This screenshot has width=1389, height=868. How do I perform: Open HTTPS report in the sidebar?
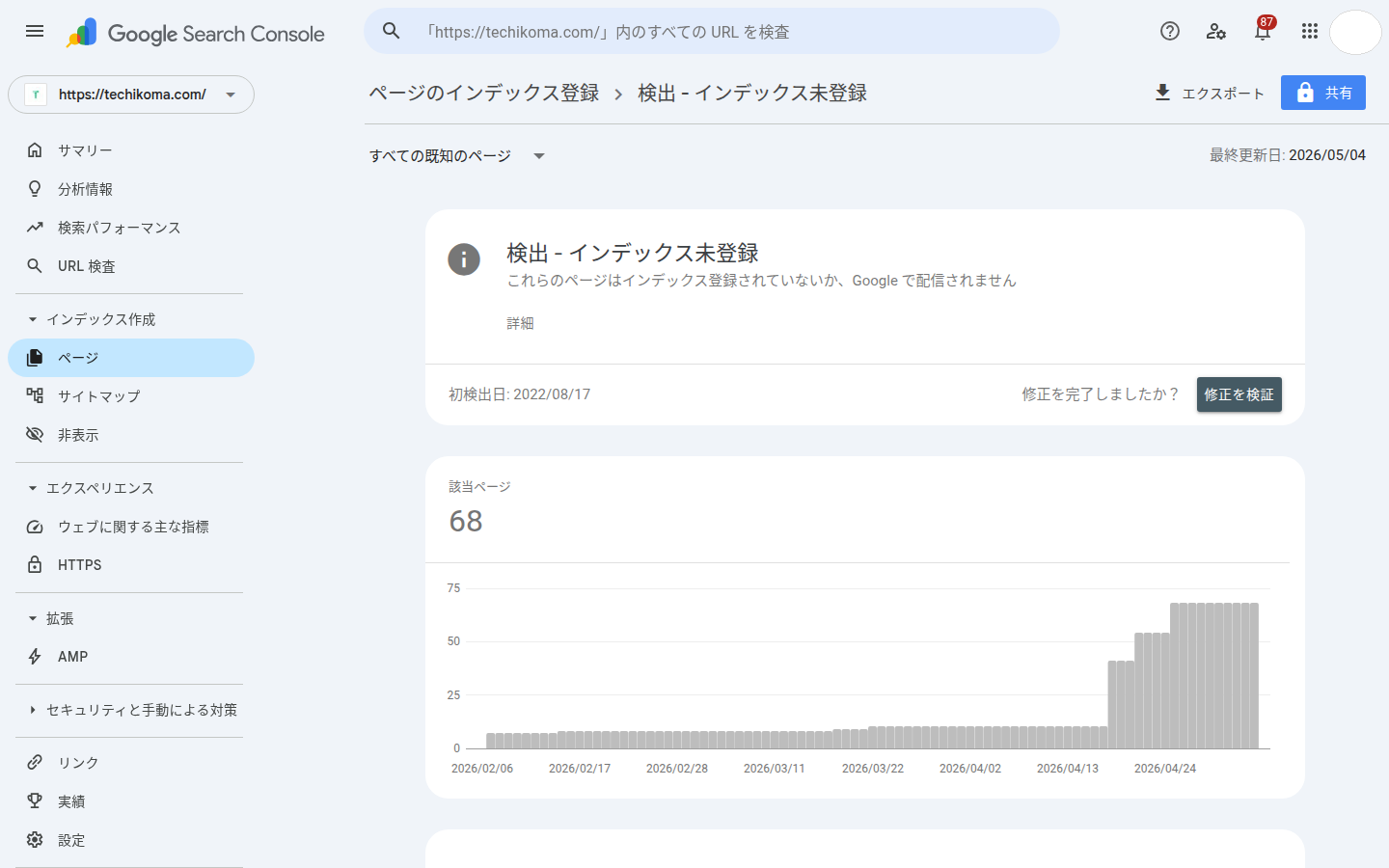tap(131, 564)
